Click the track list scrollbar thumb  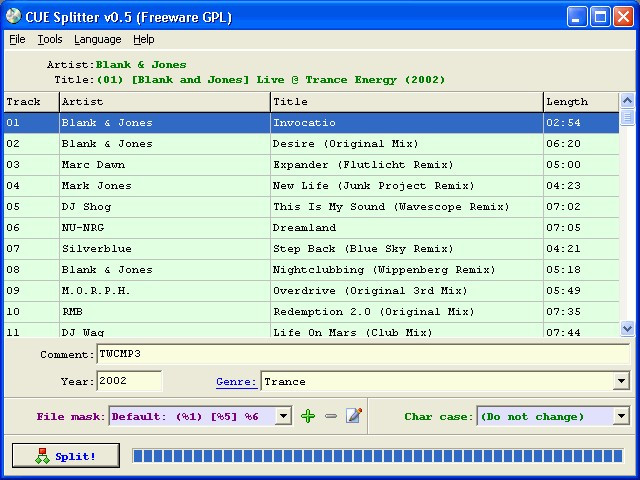tap(627, 117)
